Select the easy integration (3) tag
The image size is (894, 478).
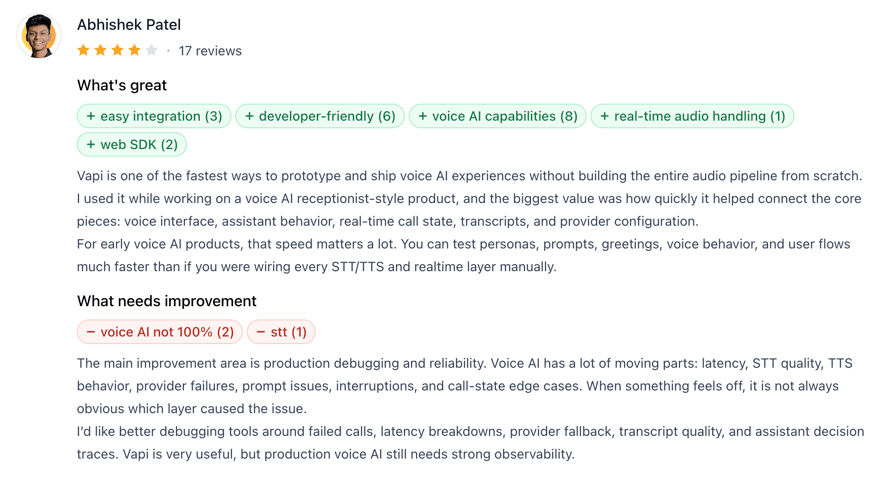154,116
